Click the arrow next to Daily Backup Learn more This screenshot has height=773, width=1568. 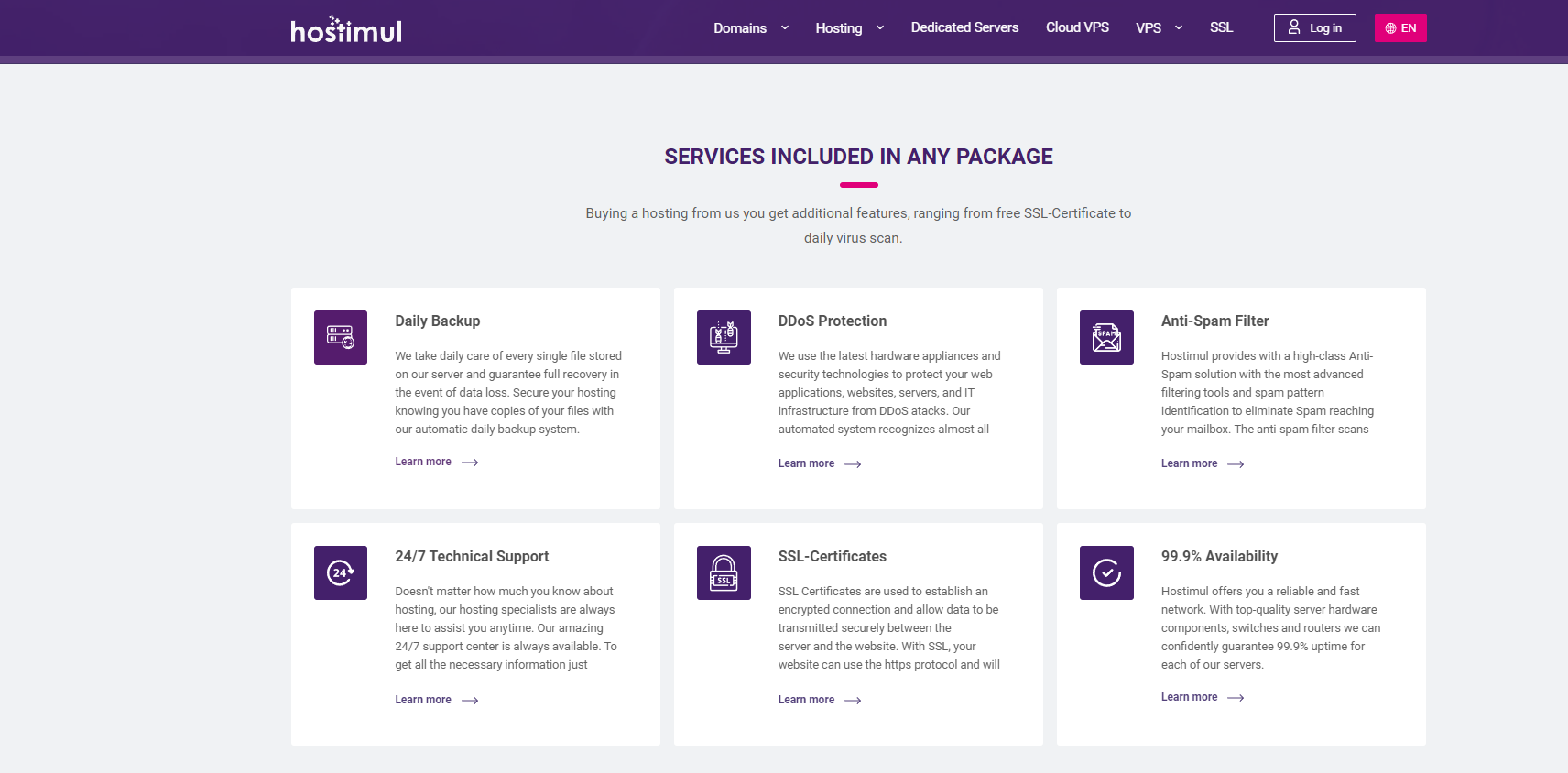tap(470, 463)
